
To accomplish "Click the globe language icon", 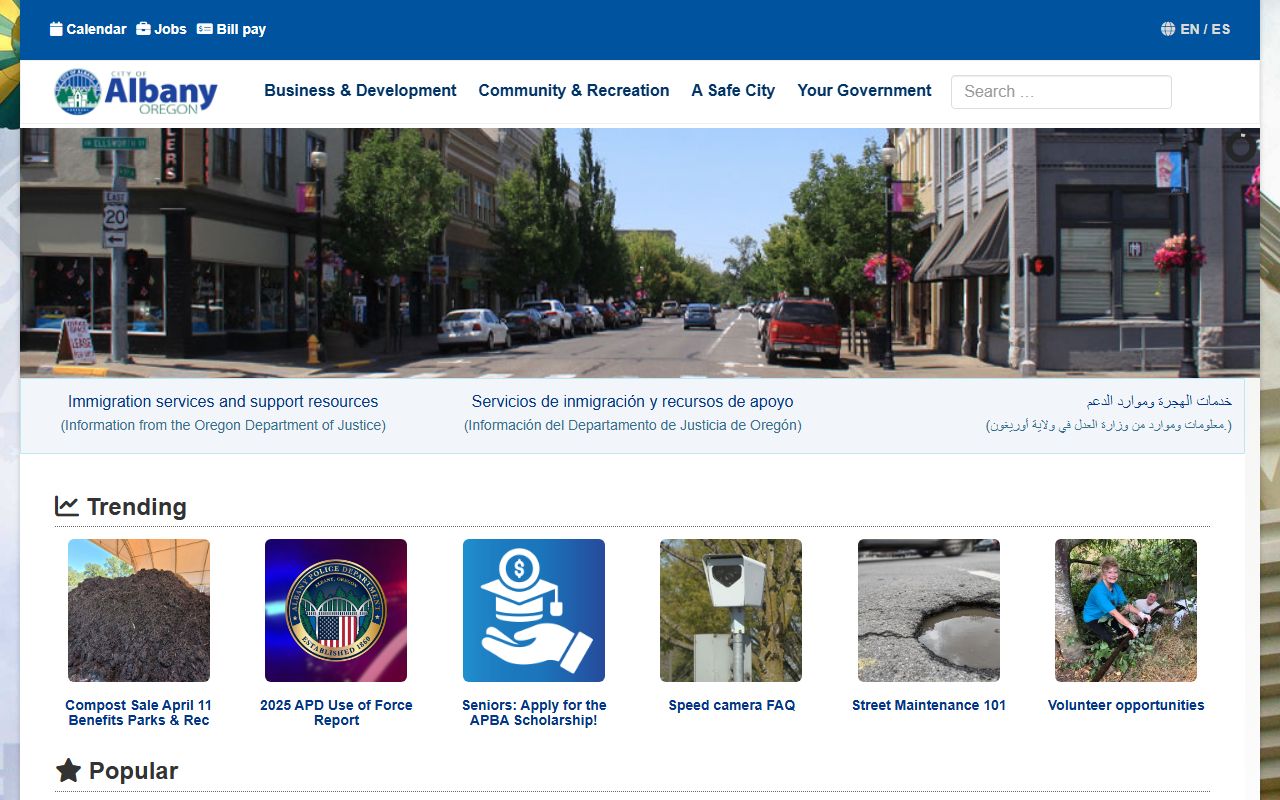I will [1168, 29].
